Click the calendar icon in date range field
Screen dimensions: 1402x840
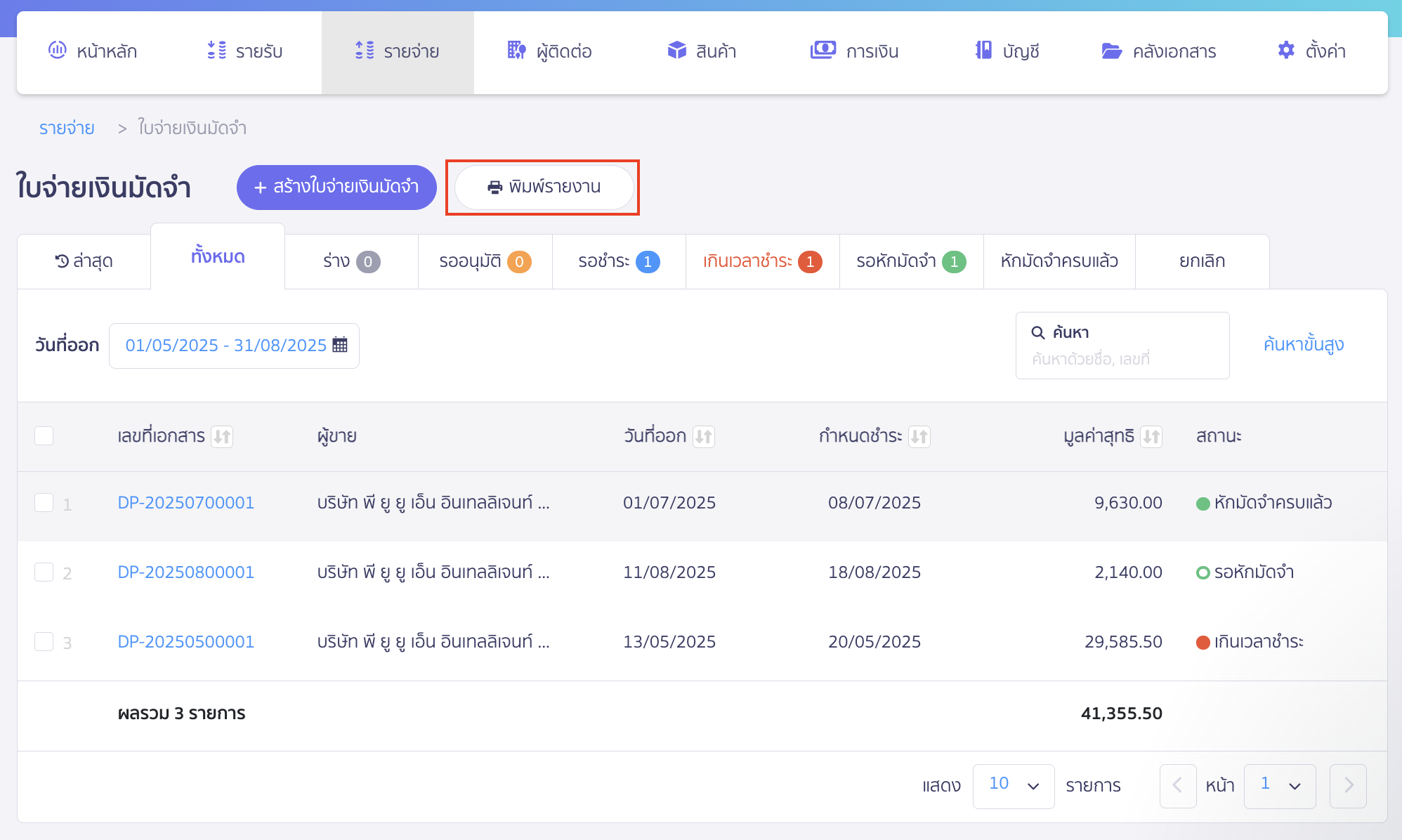340,345
